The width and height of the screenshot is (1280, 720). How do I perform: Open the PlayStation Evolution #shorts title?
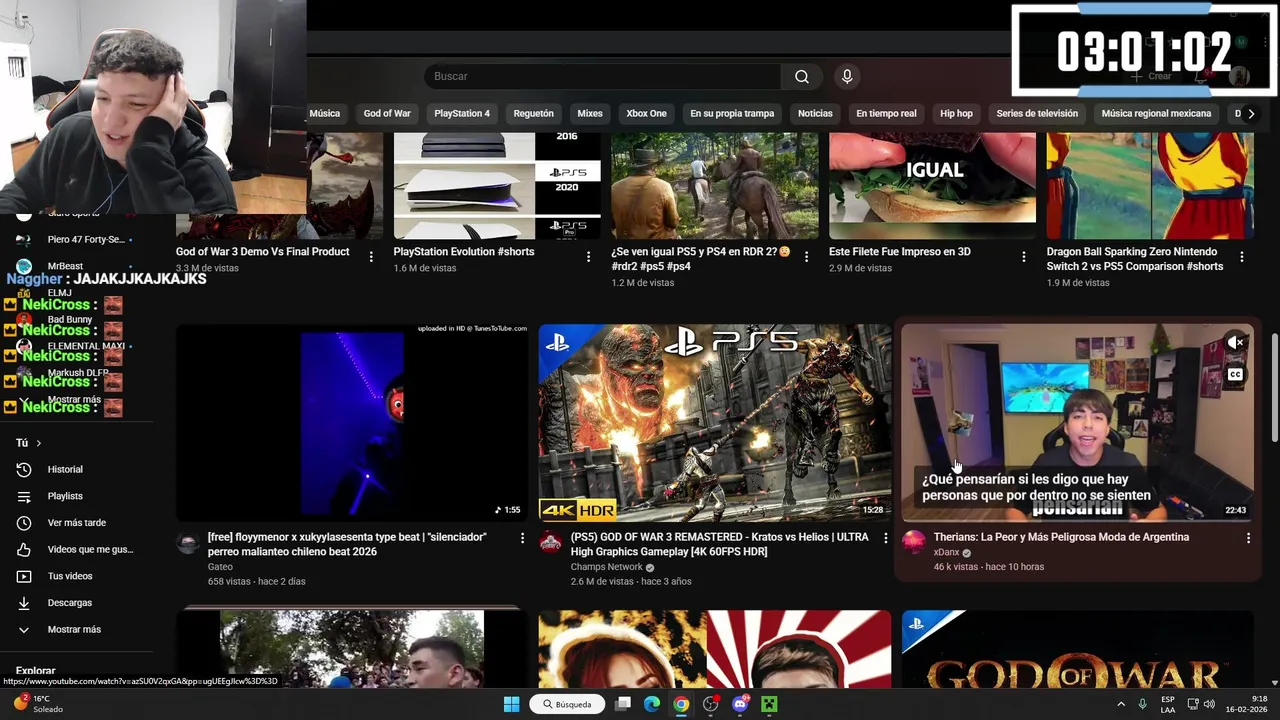[x=464, y=252]
